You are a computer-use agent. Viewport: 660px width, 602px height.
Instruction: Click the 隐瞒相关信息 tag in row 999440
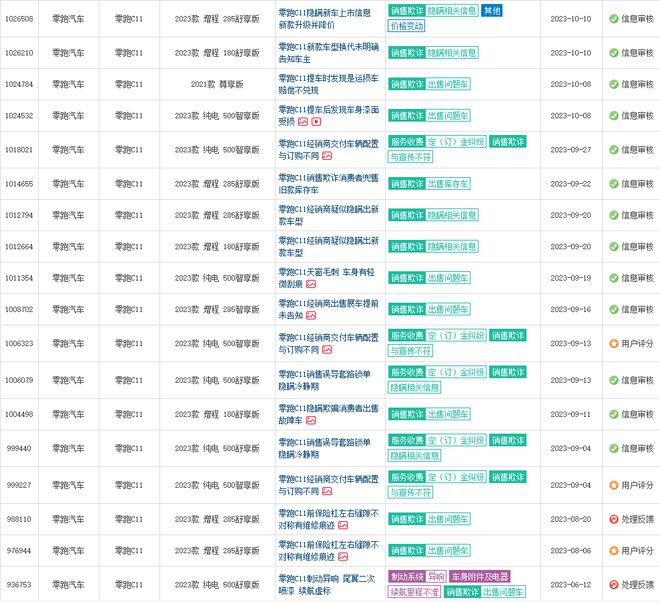point(414,456)
